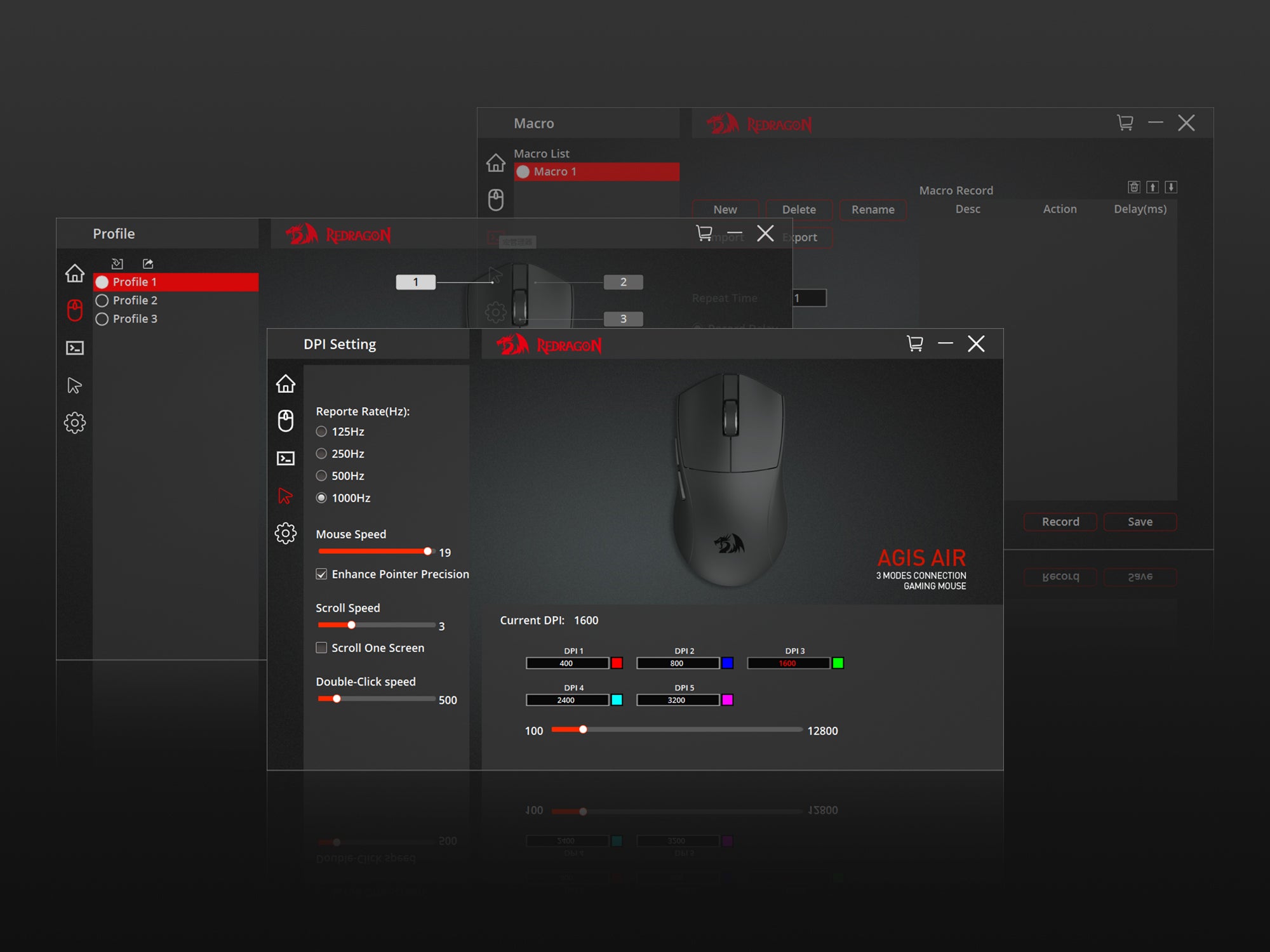Screen dimensions: 1270x952
Task: Open gear settings icon in DPI Setting sidebar
Action: tap(286, 533)
